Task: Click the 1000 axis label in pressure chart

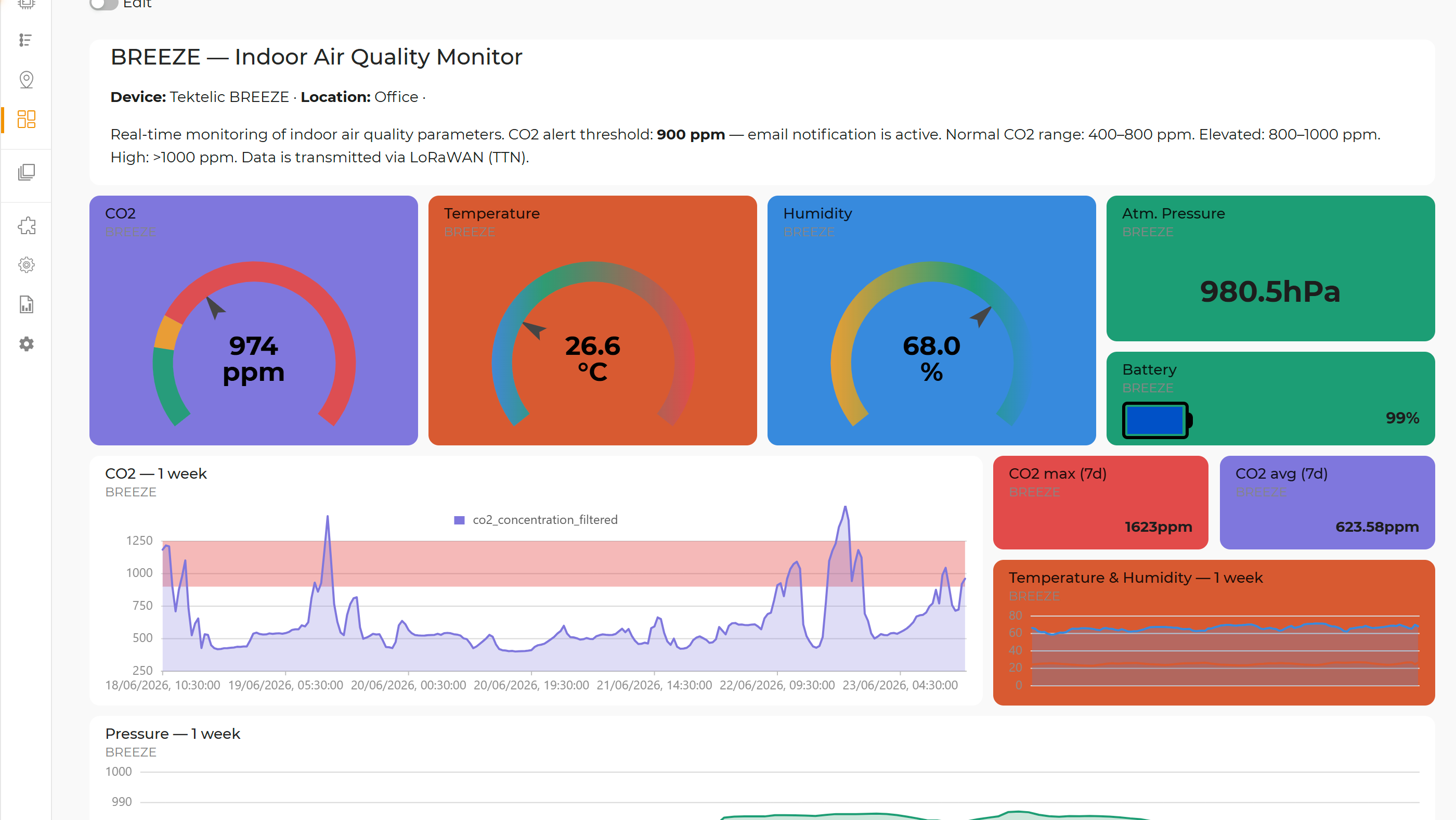Action: [x=118, y=772]
